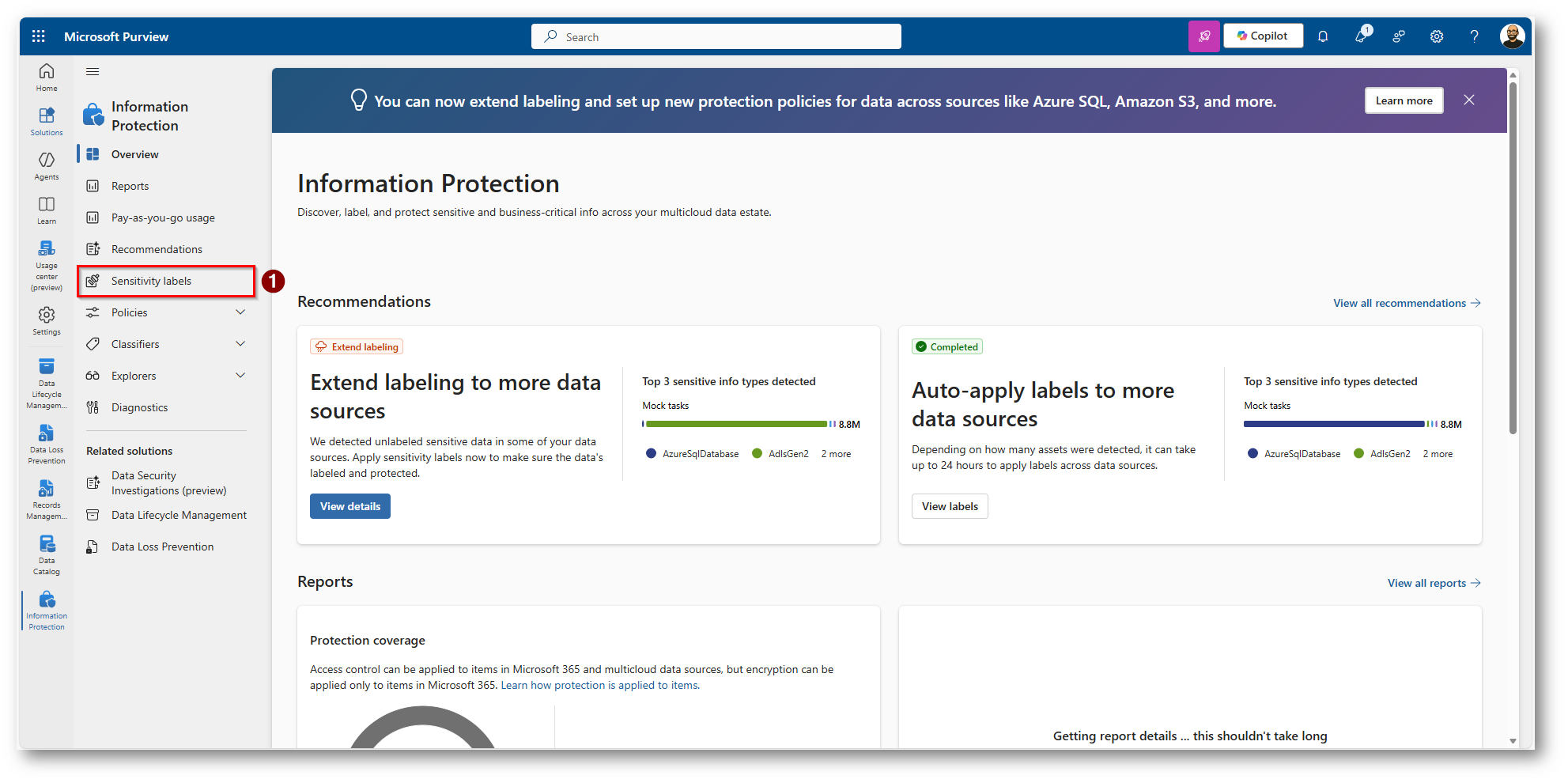1568x783 pixels.
Task: Select Sensitivity labels in navigation
Action: [151, 282]
